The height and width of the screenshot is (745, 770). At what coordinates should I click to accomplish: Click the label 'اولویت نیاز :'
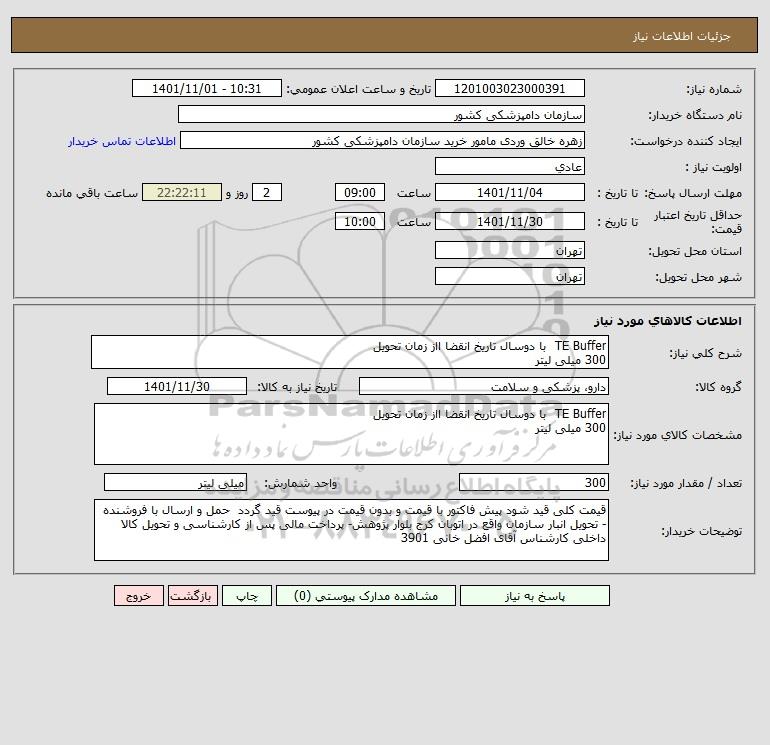point(714,167)
